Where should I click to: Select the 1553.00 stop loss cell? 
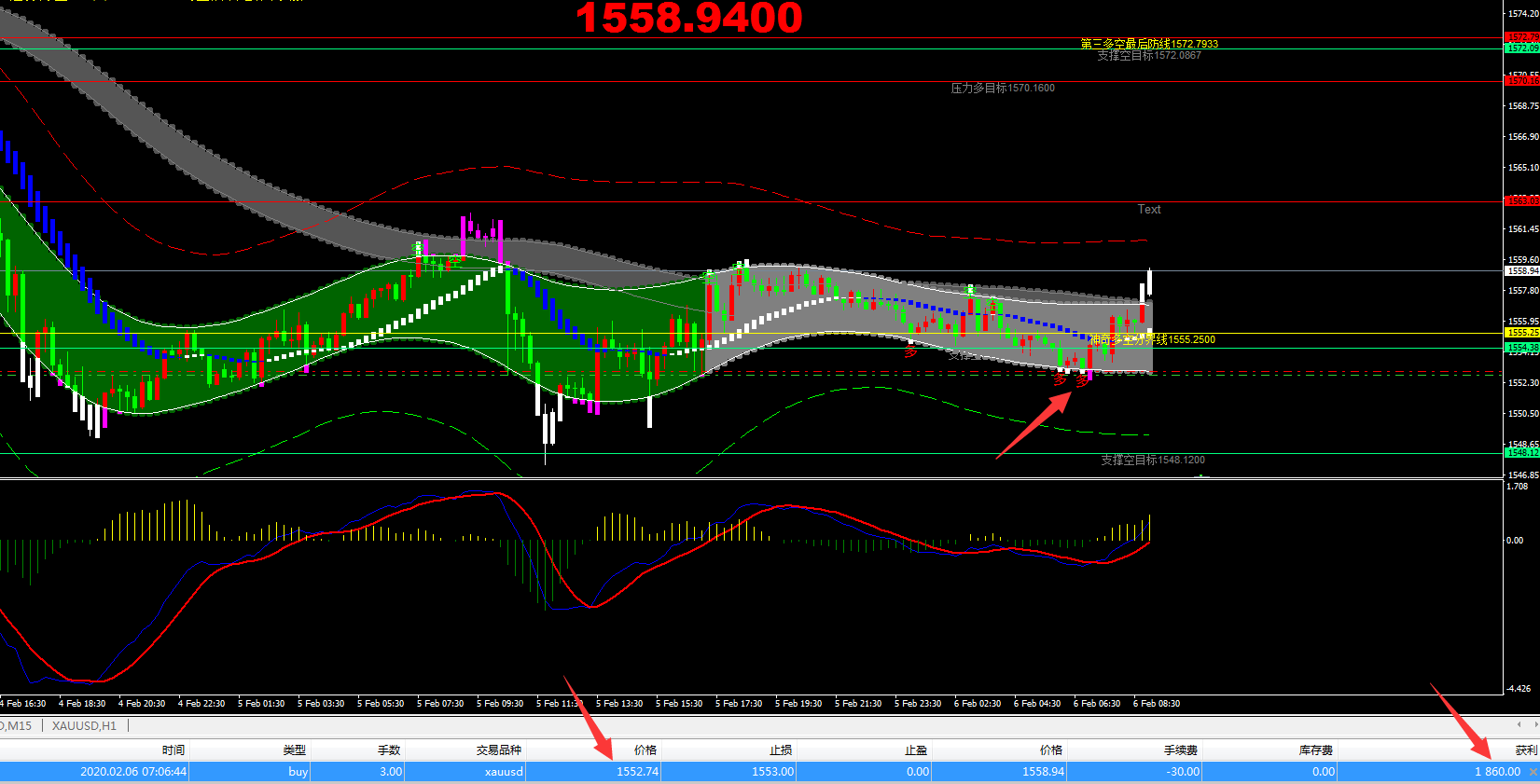tap(772, 772)
